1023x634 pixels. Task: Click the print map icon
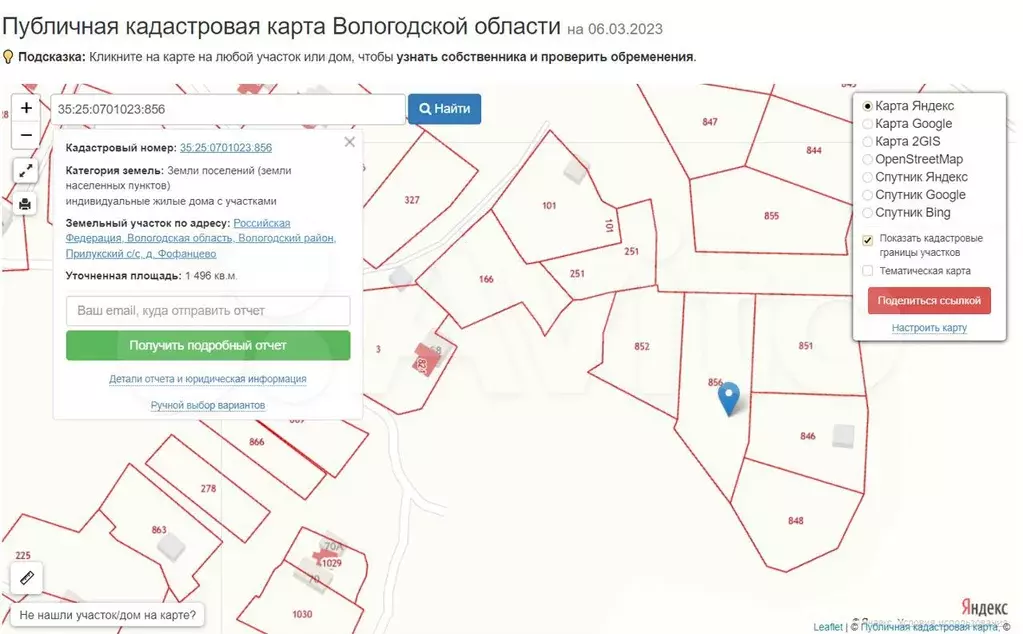click(x=25, y=204)
